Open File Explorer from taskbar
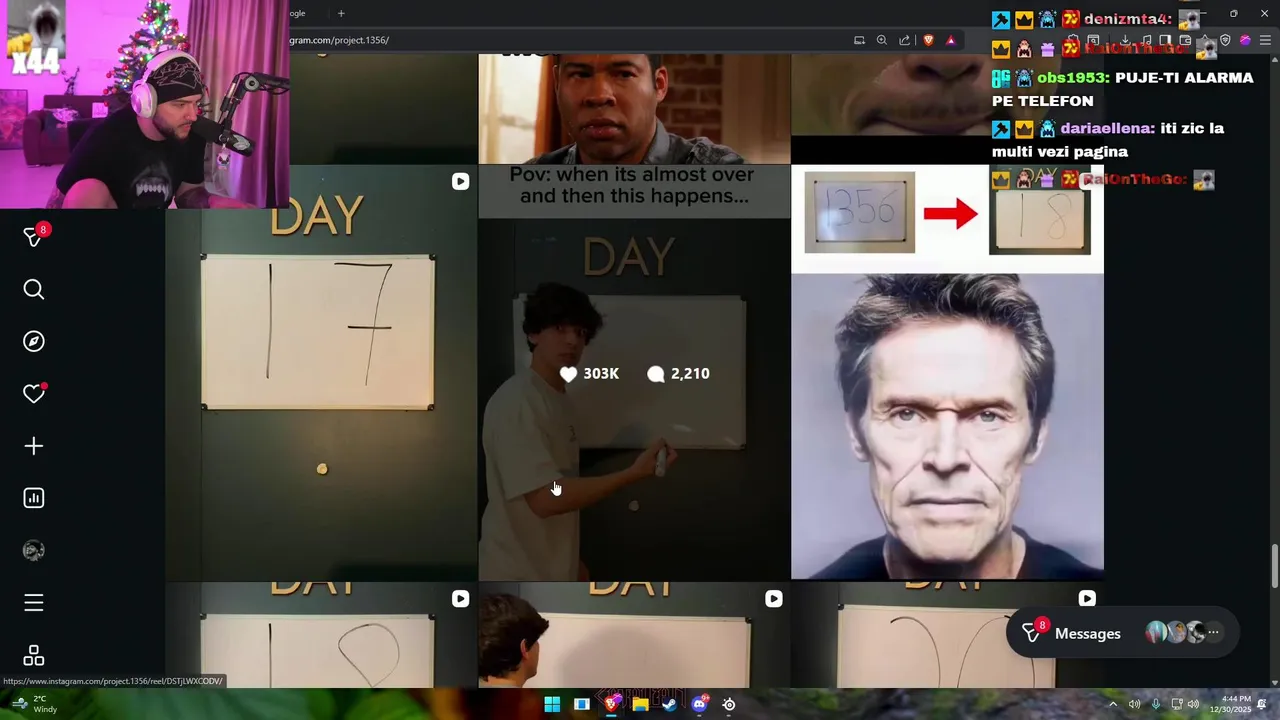 coord(640,704)
